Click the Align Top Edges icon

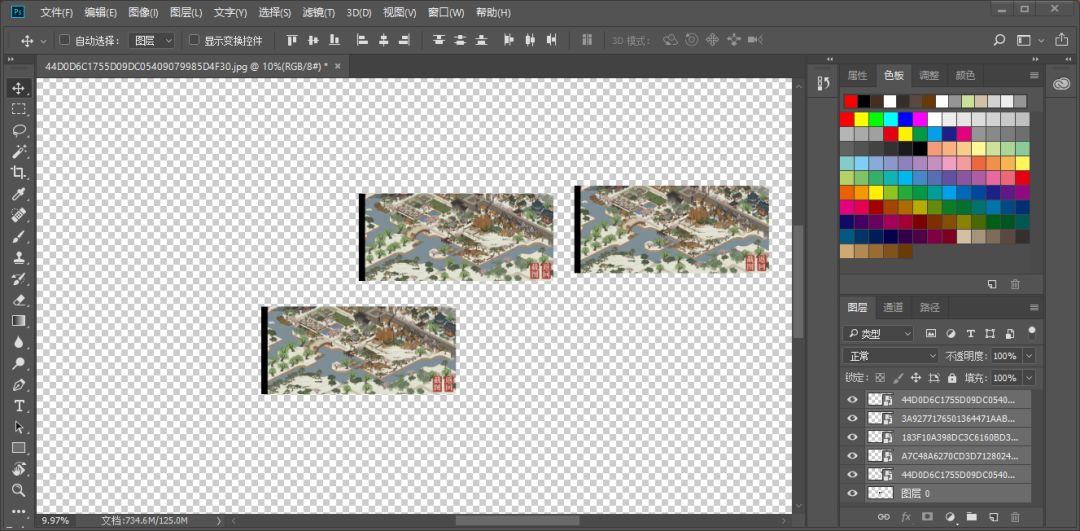[x=292, y=41]
